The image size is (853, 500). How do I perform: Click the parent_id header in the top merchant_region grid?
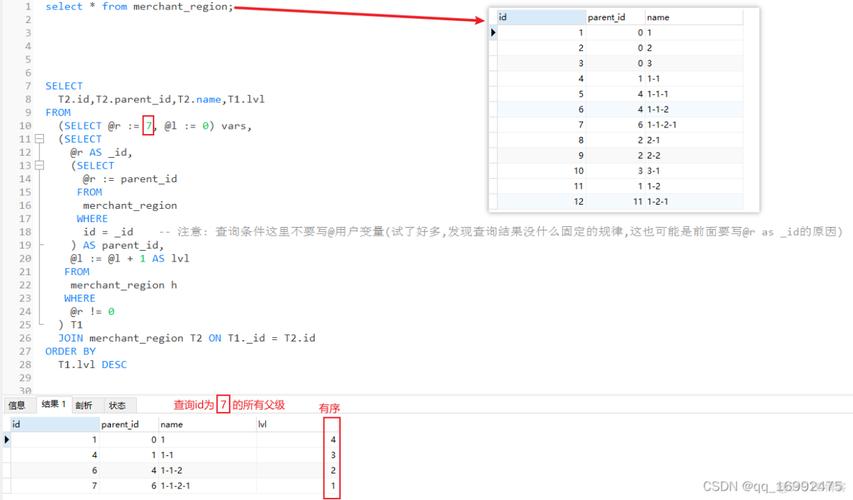click(615, 17)
